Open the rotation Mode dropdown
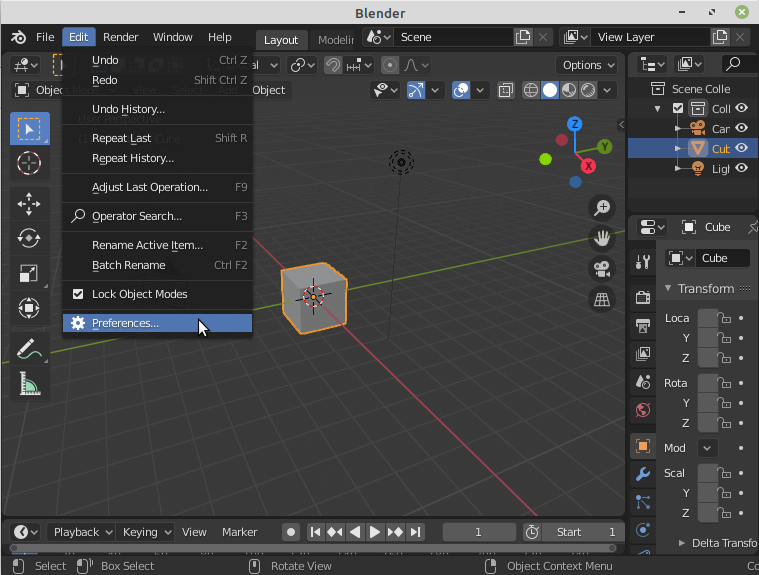 tap(707, 448)
